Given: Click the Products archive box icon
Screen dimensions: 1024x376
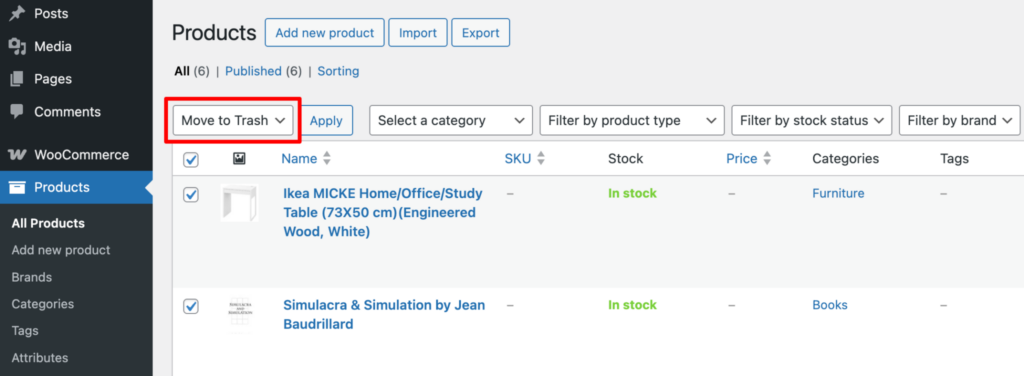Looking at the screenshot, I should tap(17, 187).
